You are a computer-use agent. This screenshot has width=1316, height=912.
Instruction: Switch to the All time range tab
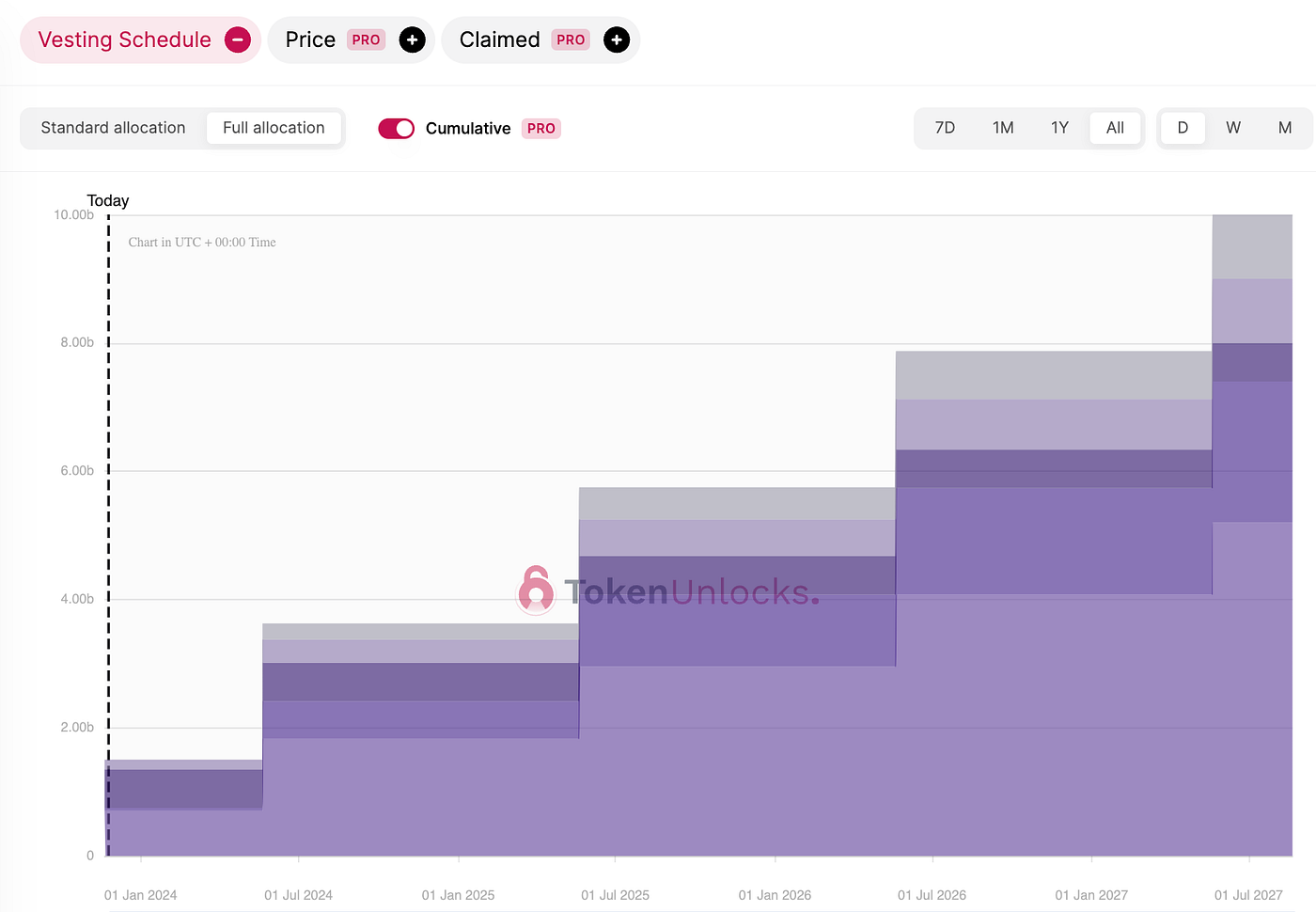pyautogui.click(x=1115, y=128)
